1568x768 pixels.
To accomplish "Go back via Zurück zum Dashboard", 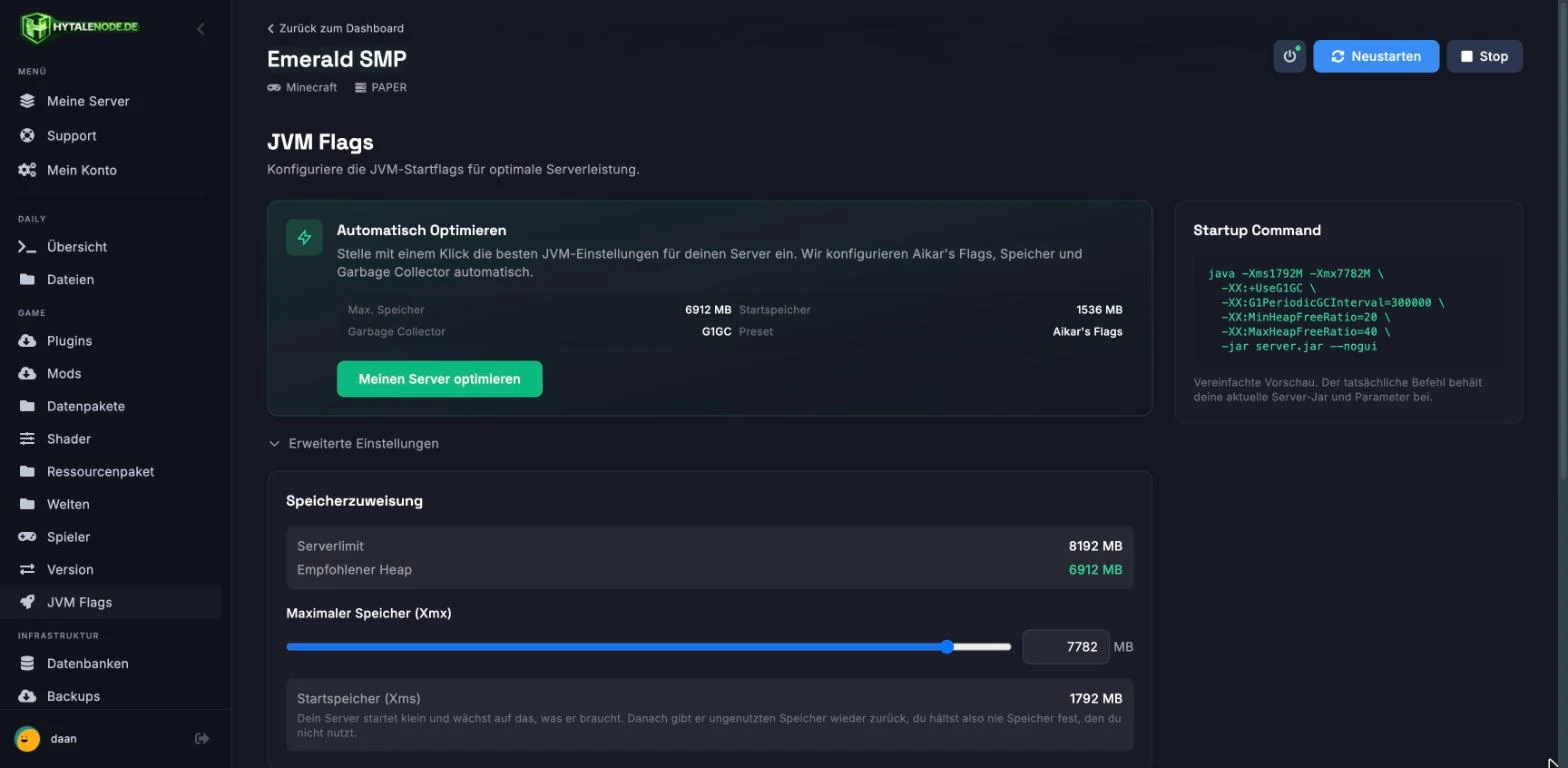I will point(336,28).
